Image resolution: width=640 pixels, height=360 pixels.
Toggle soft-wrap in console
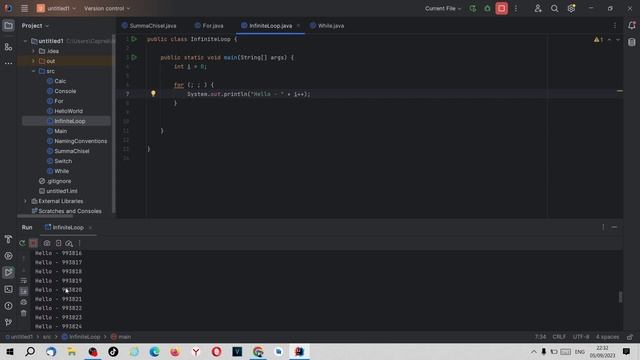pyautogui.click(x=24, y=281)
